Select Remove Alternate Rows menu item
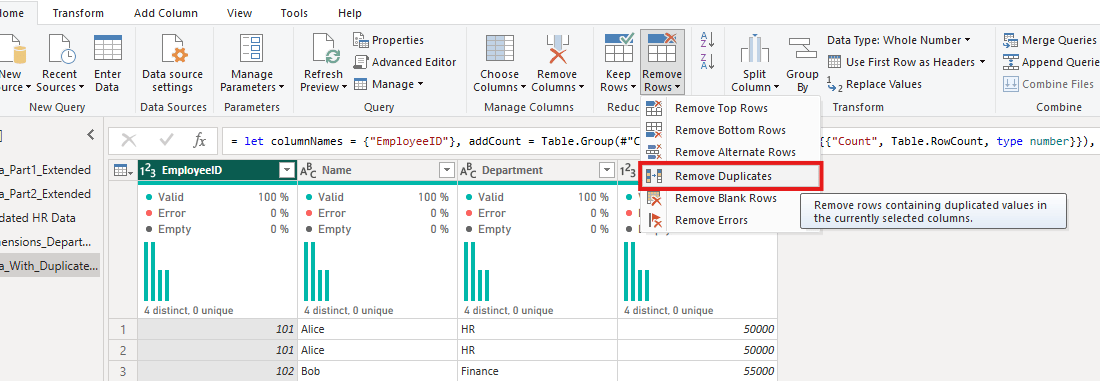The height and width of the screenshot is (381, 1100). coord(730,152)
